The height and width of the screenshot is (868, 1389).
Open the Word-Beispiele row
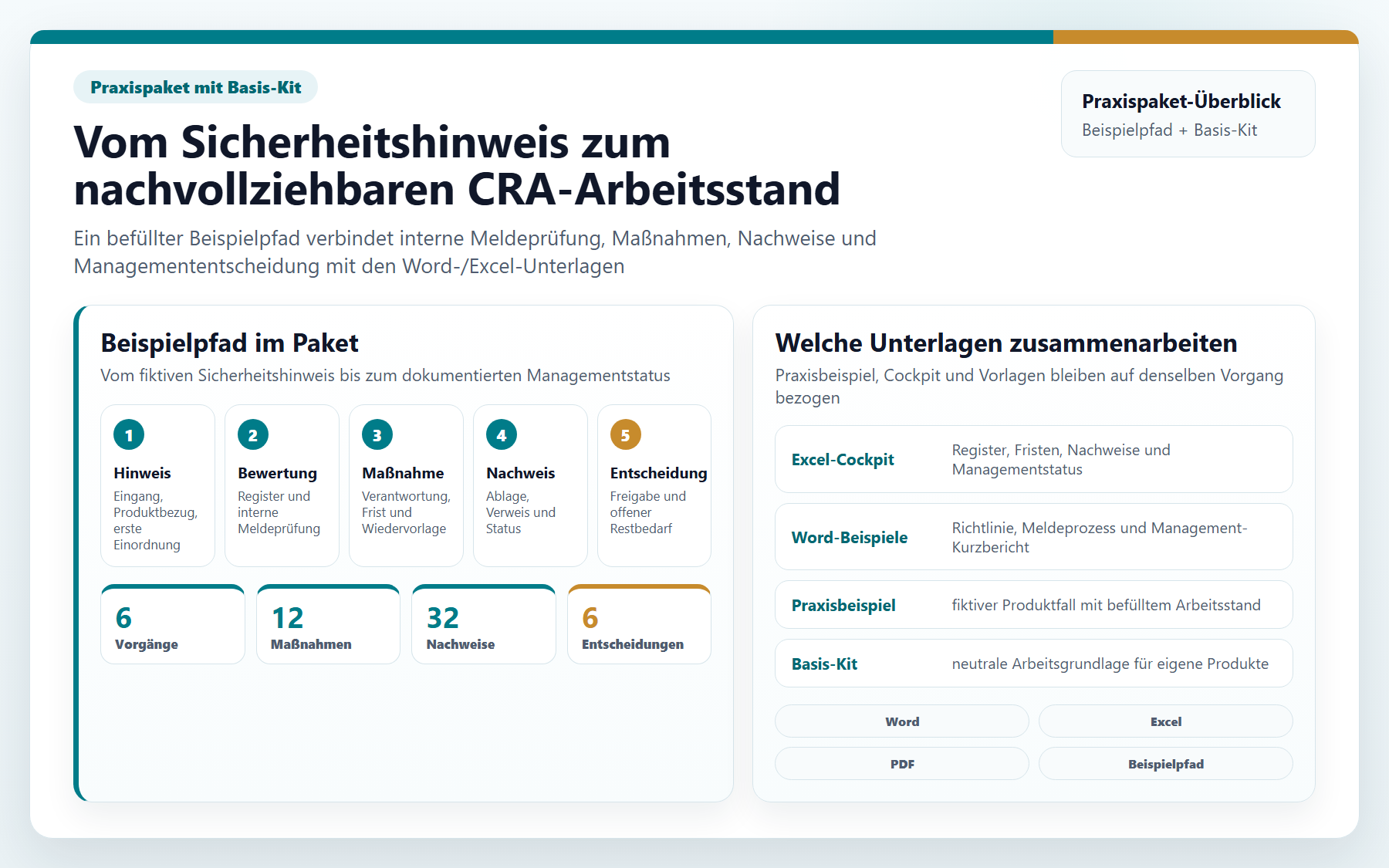pyautogui.click(x=1034, y=537)
